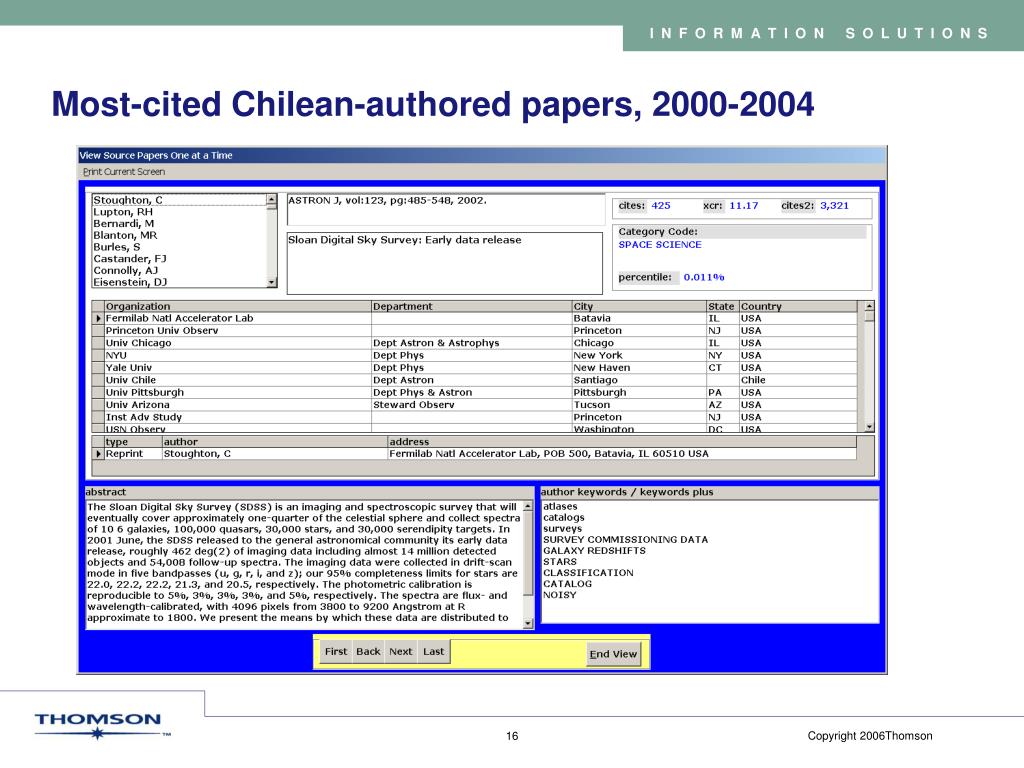Click the Reprint type cell
1024x768 pixels.
click(x=133, y=454)
